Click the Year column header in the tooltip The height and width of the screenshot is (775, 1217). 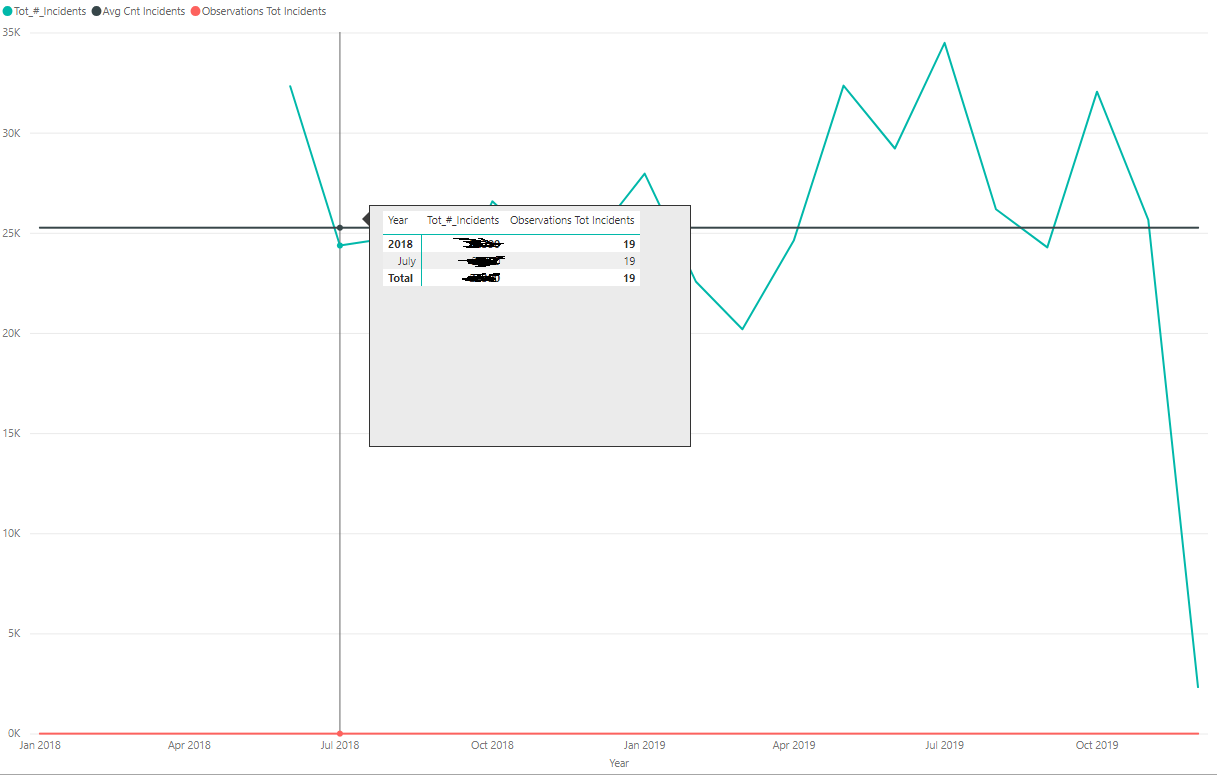[x=398, y=220]
